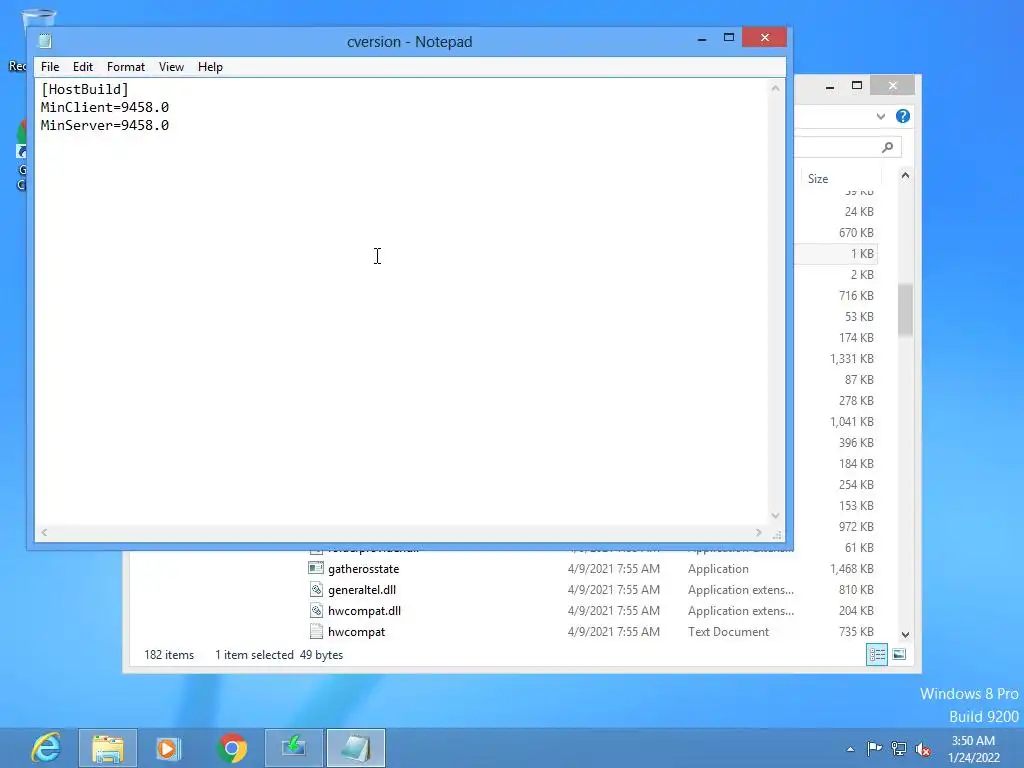This screenshot has width=1024, height=768.
Task: Click Notepad's vertical scrollbar up arrow
Action: (x=775, y=88)
